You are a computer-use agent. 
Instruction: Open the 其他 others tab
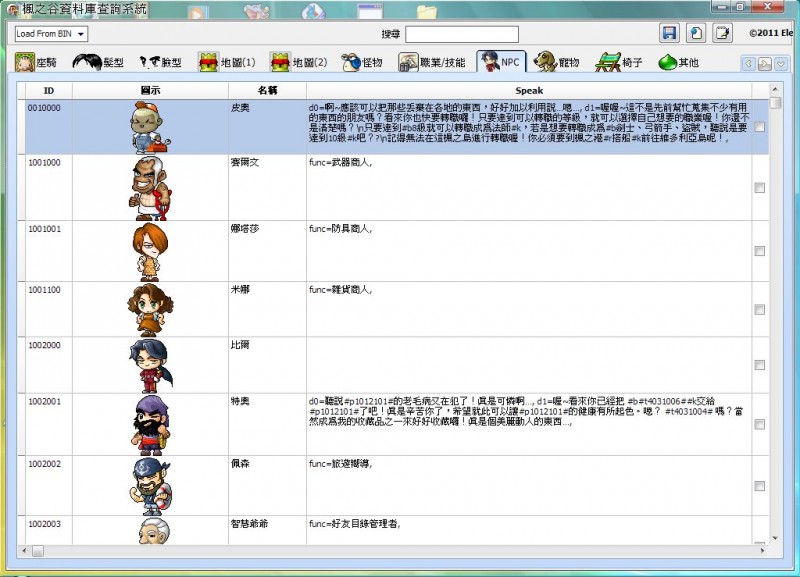tap(679, 62)
